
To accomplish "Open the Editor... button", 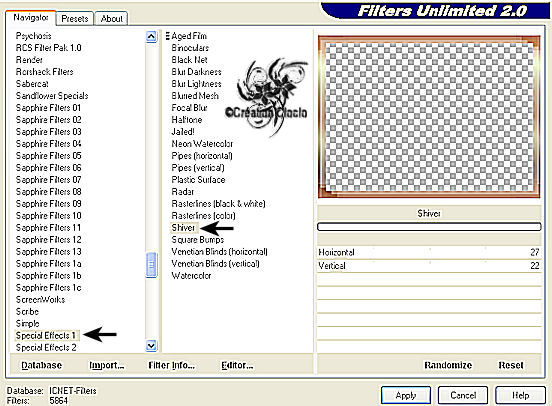I will click(x=237, y=365).
